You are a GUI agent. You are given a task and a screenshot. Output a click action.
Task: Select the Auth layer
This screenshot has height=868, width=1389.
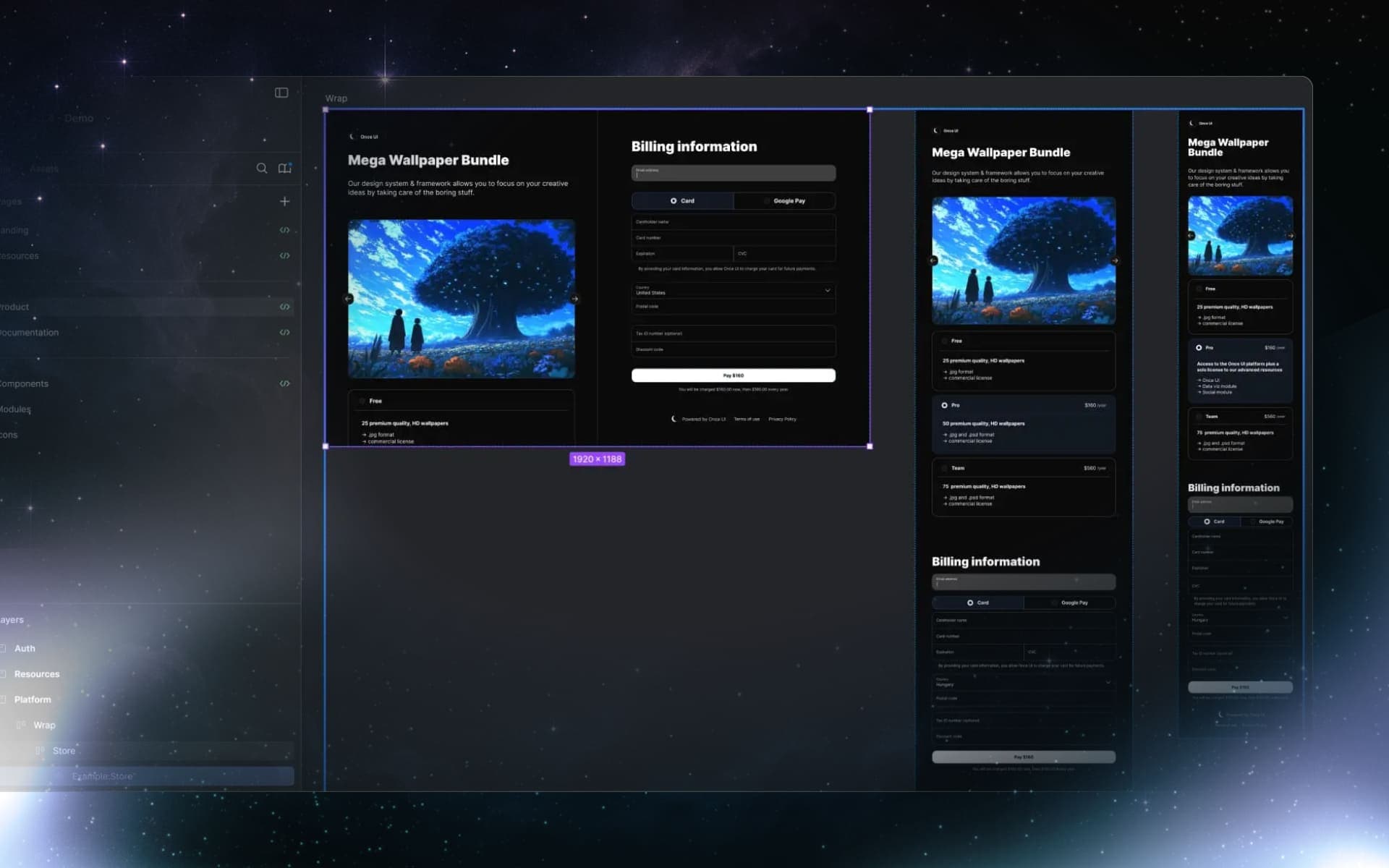click(25, 648)
